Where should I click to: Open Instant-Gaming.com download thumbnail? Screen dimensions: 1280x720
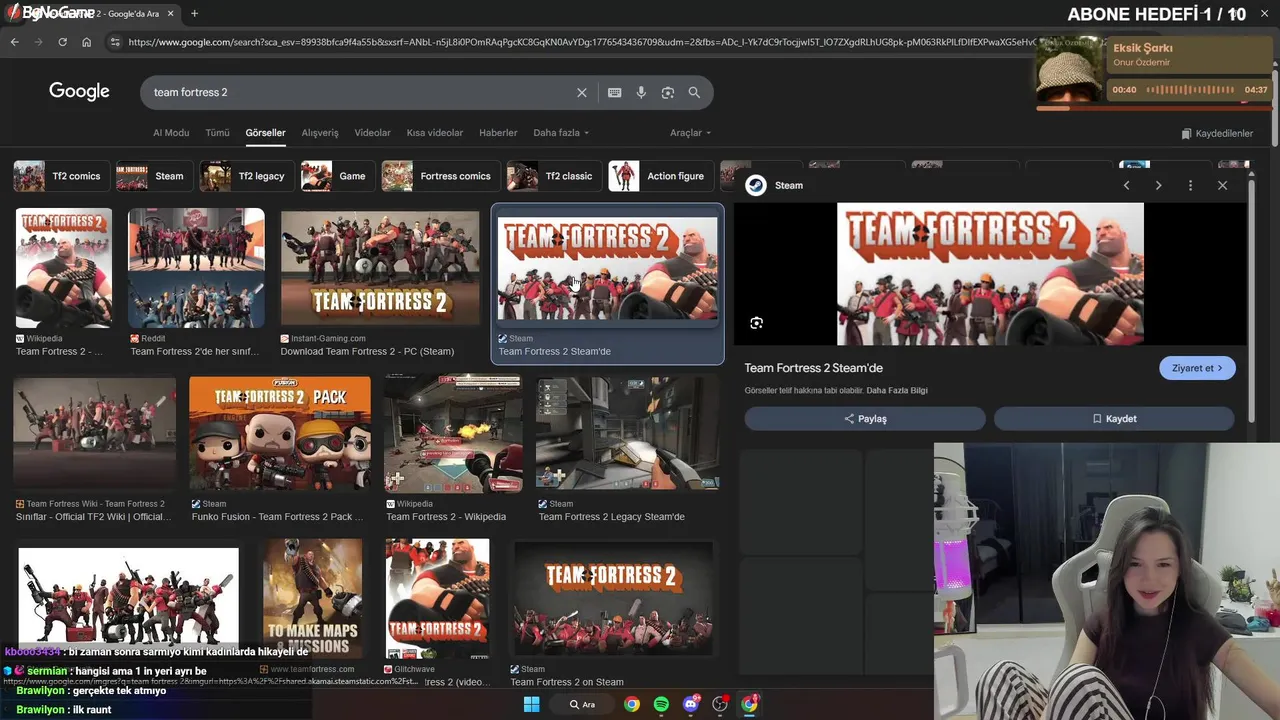coord(380,268)
